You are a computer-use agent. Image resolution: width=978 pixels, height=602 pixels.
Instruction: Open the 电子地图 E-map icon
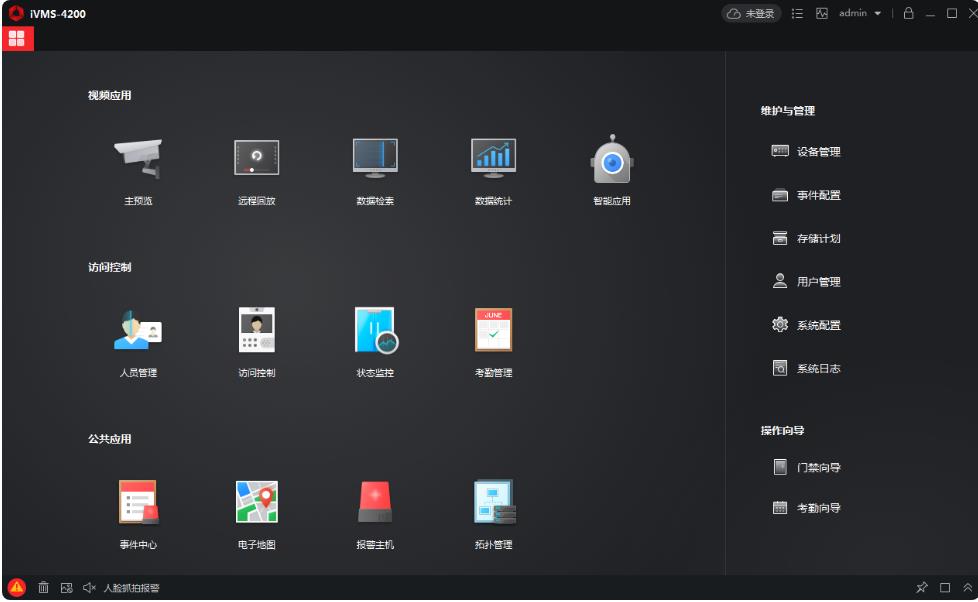click(256, 502)
